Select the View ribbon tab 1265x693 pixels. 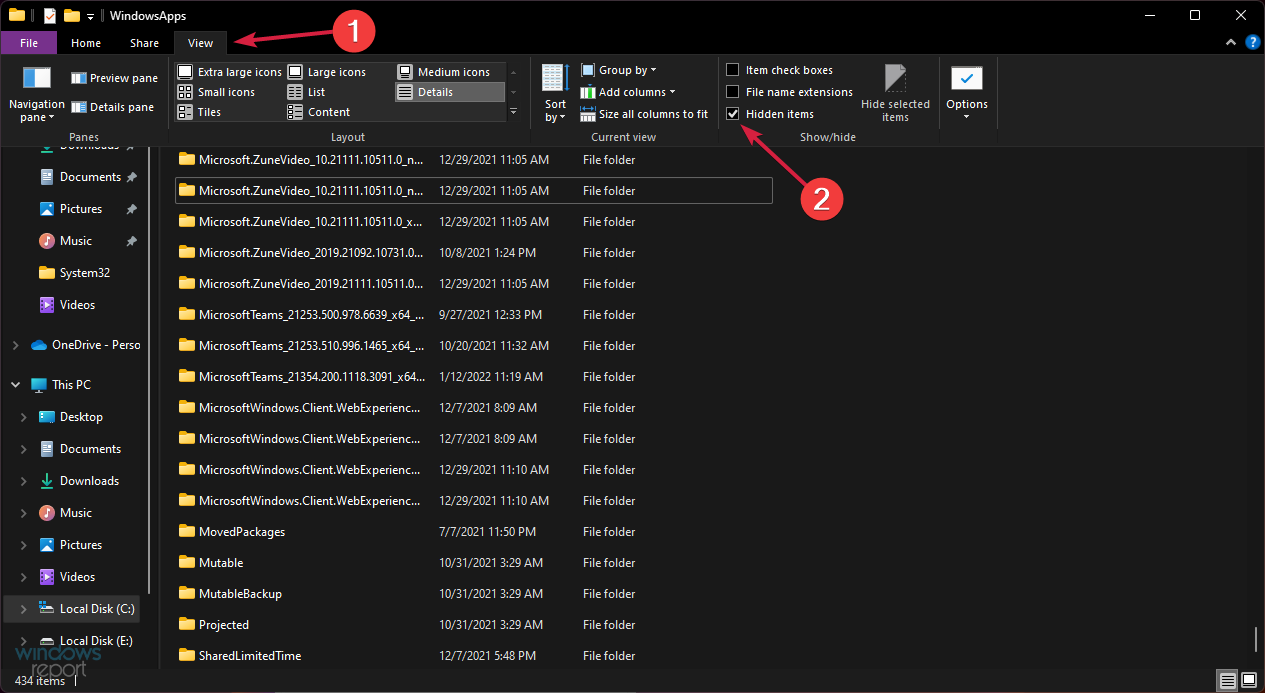click(x=201, y=43)
